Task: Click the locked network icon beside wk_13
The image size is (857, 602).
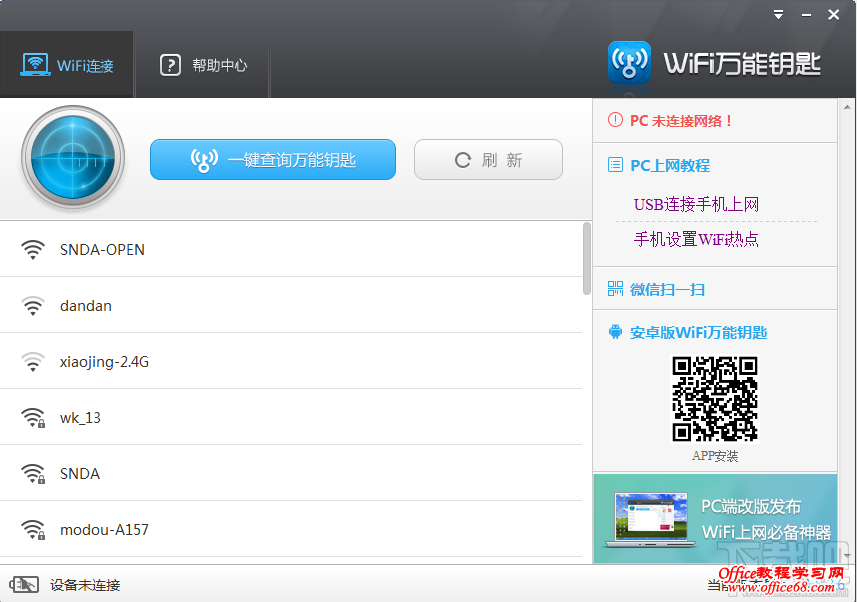Action: click(x=33, y=417)
